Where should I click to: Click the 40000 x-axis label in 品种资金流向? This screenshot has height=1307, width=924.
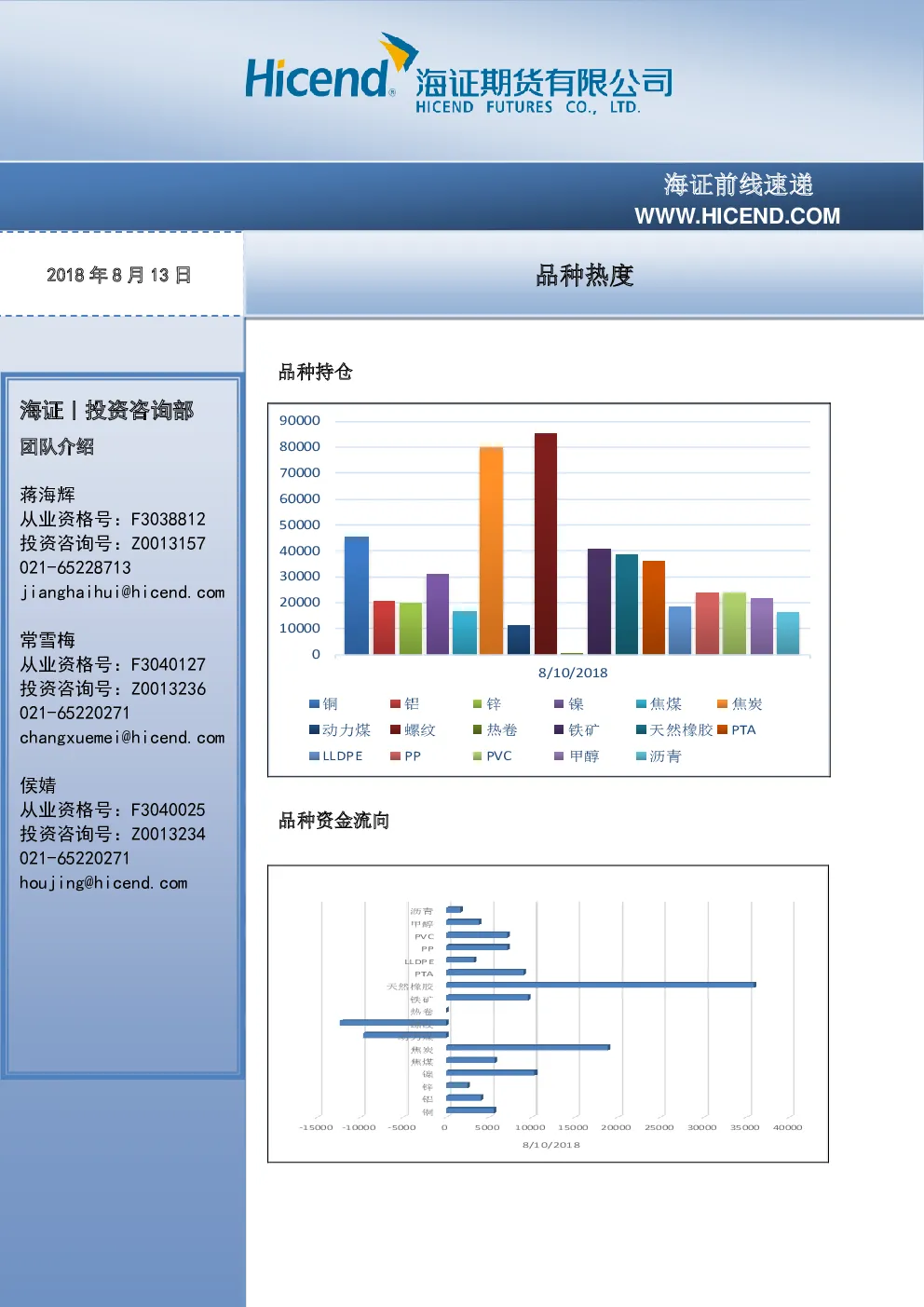[788, 1127]
